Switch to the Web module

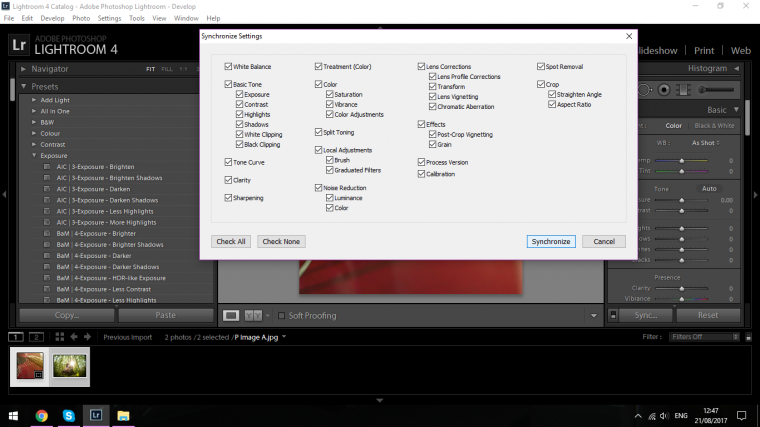741,50
